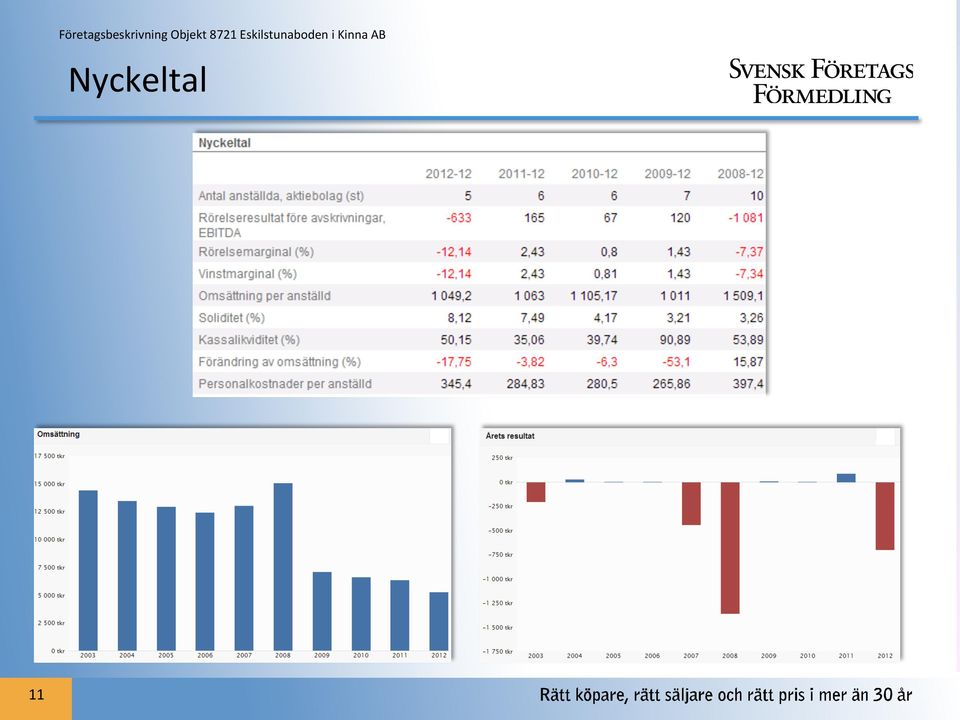
Task: Select the 2008-12 column header
Action: (x=740, y=174)
